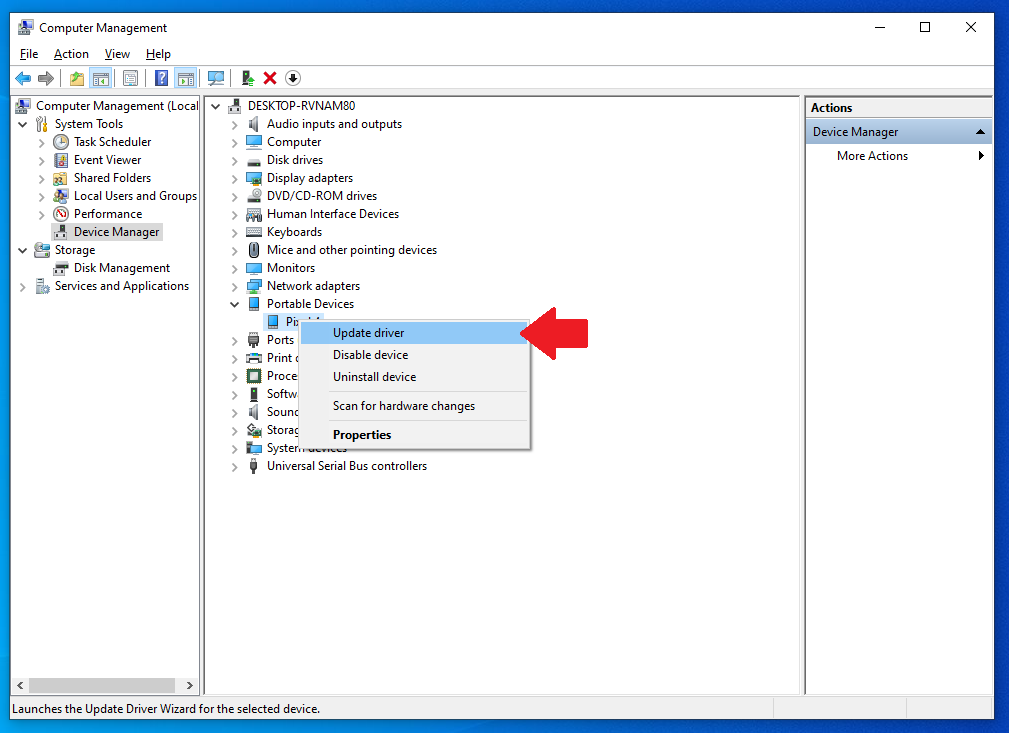Screen dimensions: 1009x733
Task: Select Disk Management in the left tree
Action: 121,268
